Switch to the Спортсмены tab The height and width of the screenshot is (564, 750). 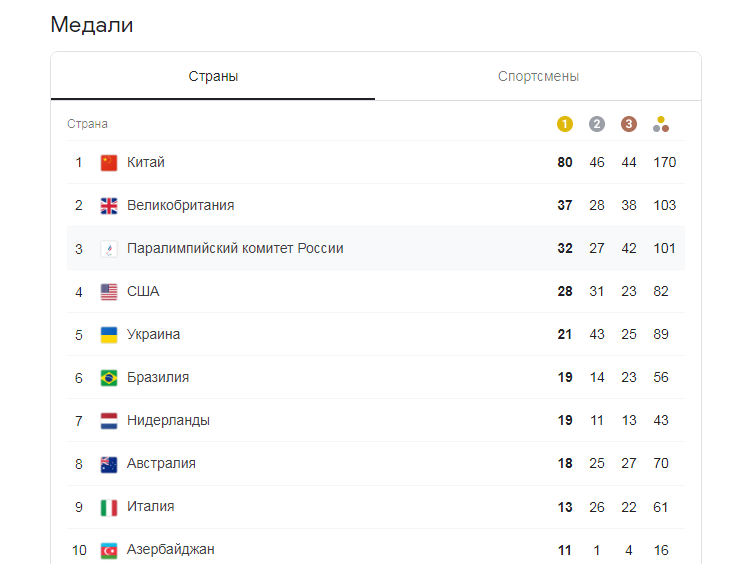click(x=538, y=77)
